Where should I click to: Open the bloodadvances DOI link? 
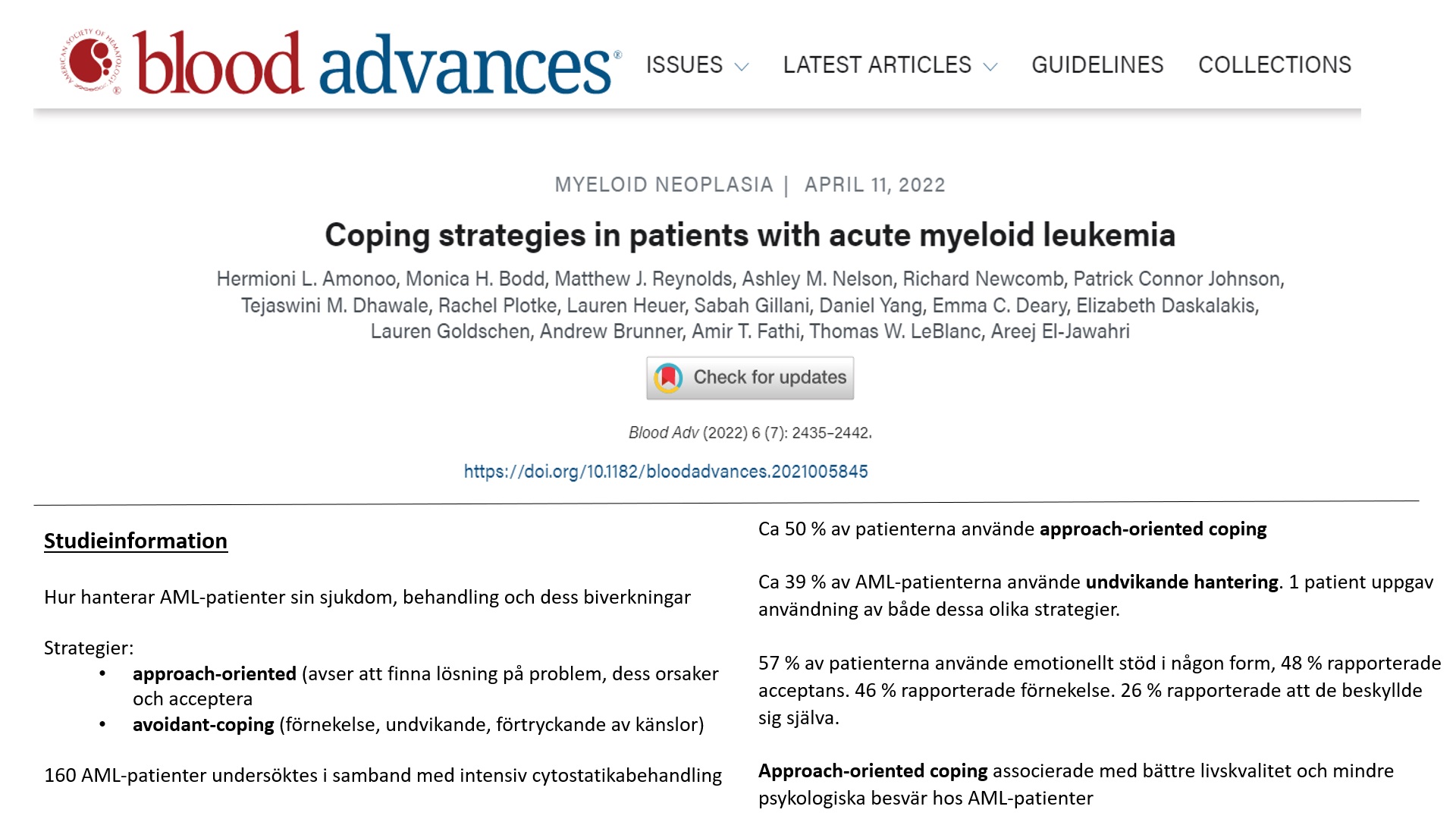click(665, 472)
